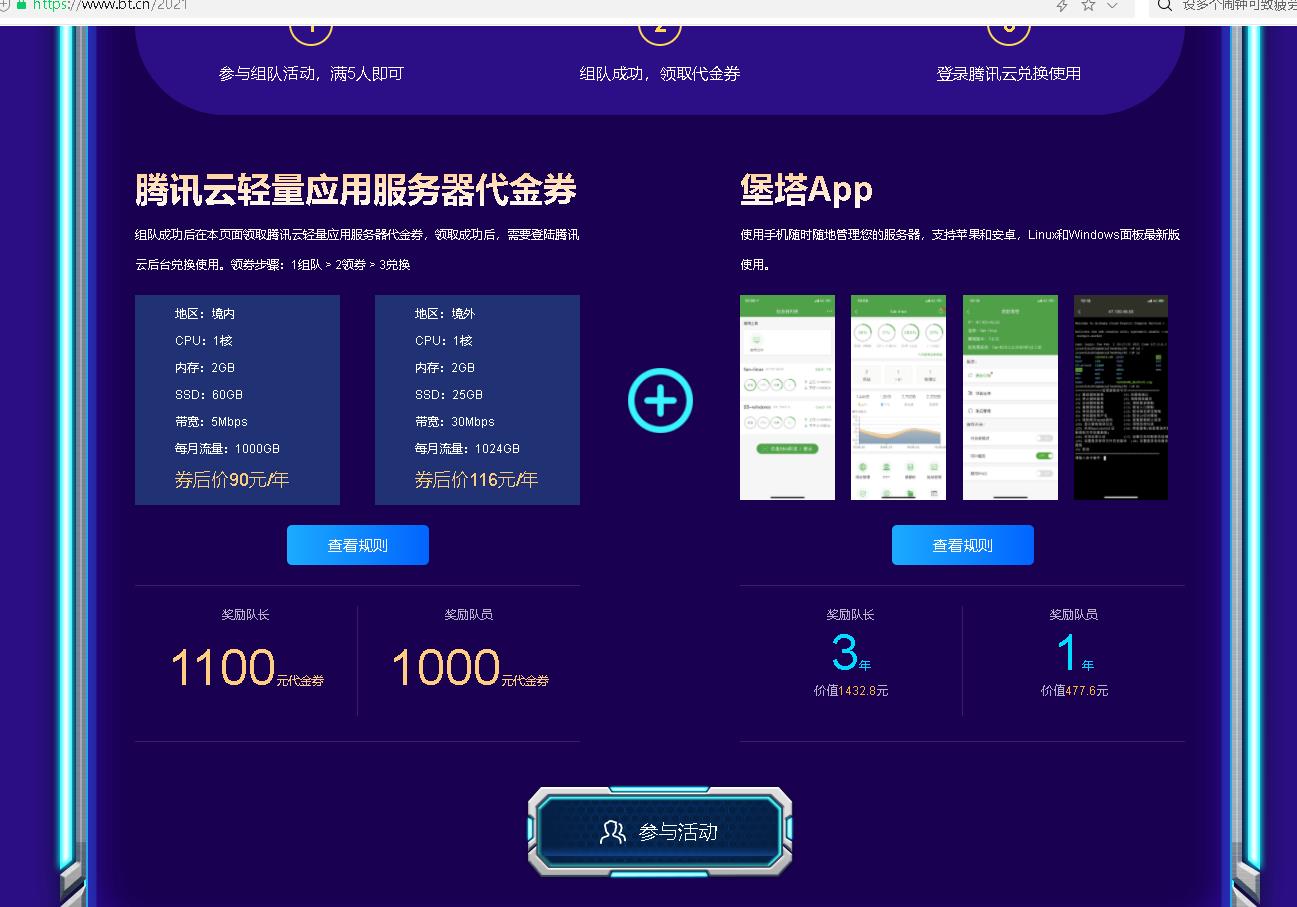Click the bookmark star icon in address bar
This screenshot has height=907, width=1297.
1088,6
